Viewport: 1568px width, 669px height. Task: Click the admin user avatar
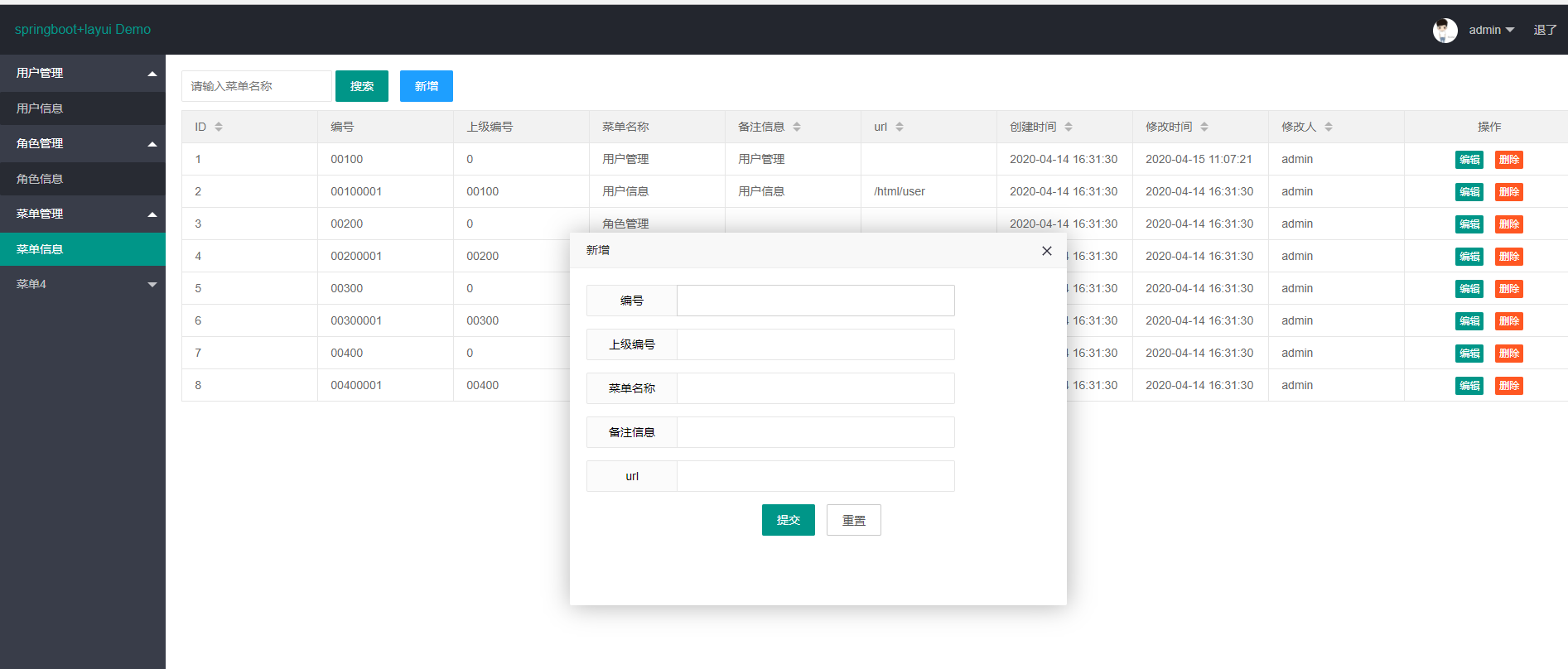(x=1445, y=31)
